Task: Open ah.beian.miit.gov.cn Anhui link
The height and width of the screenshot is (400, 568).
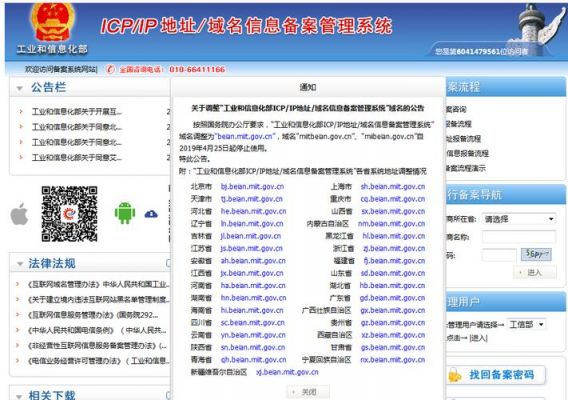Action: (253, 261)
